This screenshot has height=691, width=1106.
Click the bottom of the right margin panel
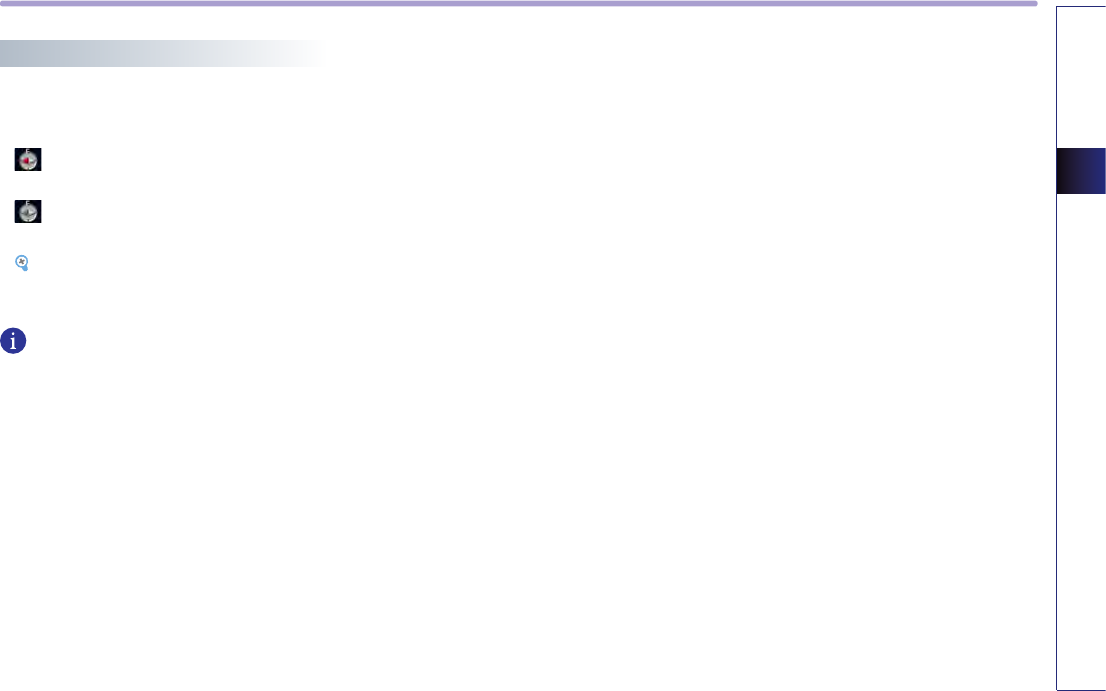click(x=1081, y=677)
